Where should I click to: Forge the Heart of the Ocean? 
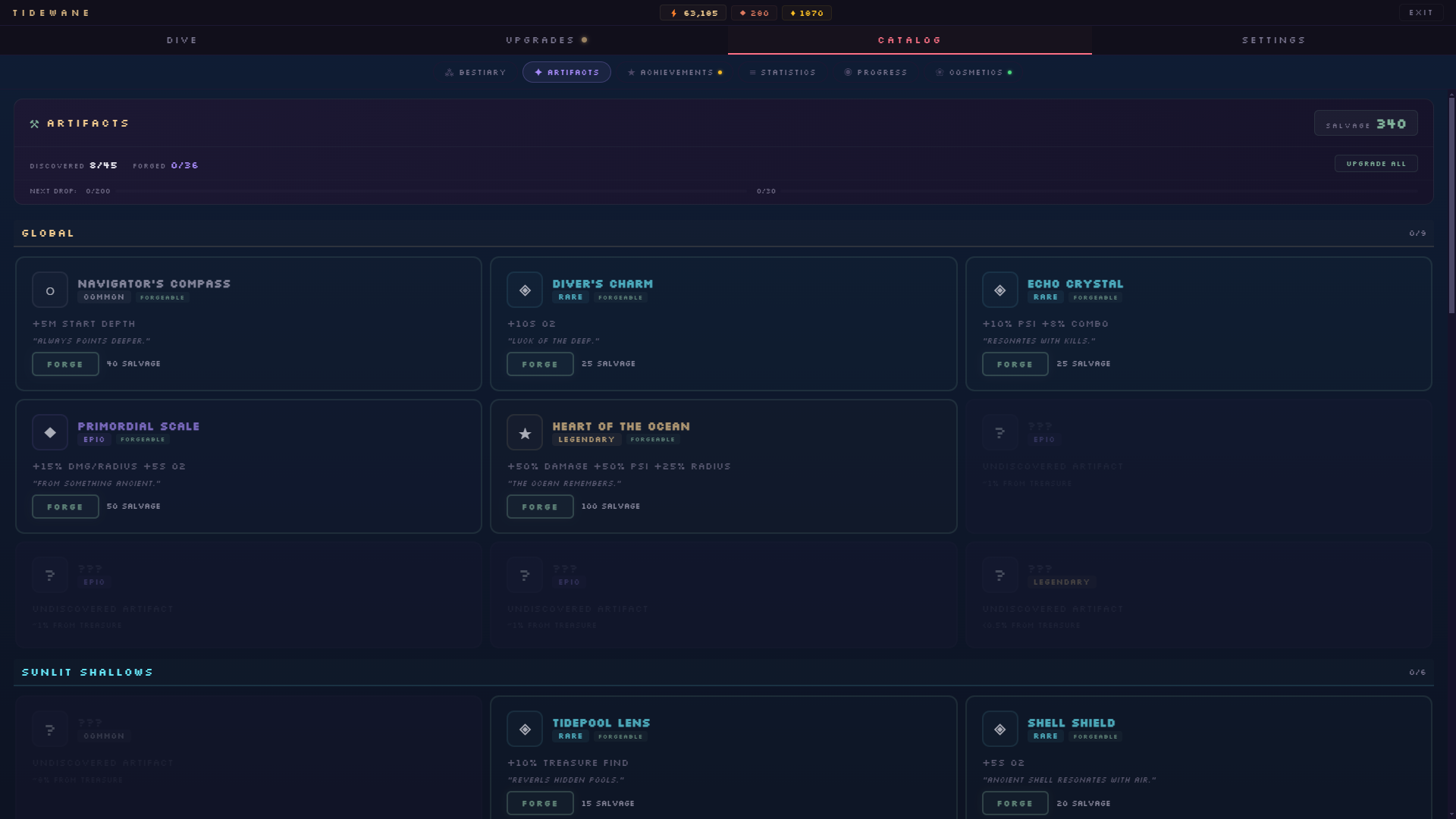[x=540, y=507]
